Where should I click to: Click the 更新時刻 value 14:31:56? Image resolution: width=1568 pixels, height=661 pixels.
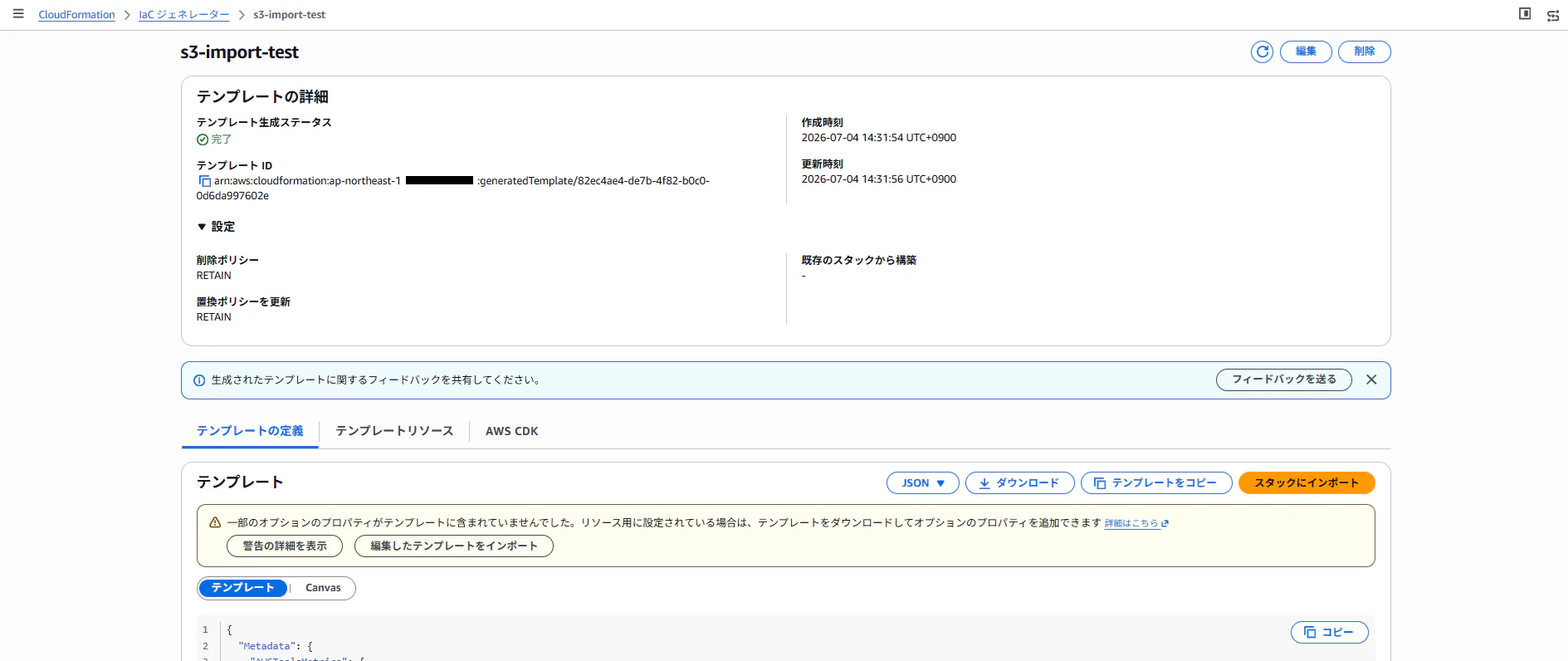point(878,179)
